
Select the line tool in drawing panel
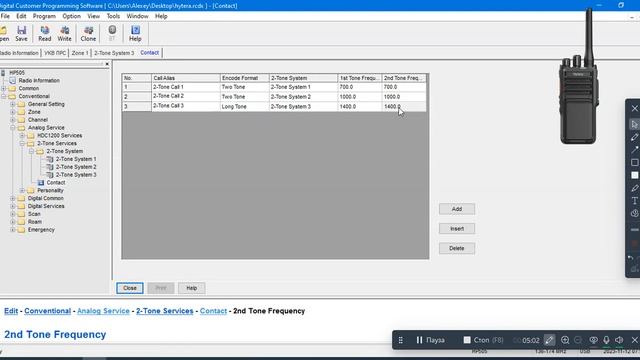click(x=634, y=149)
